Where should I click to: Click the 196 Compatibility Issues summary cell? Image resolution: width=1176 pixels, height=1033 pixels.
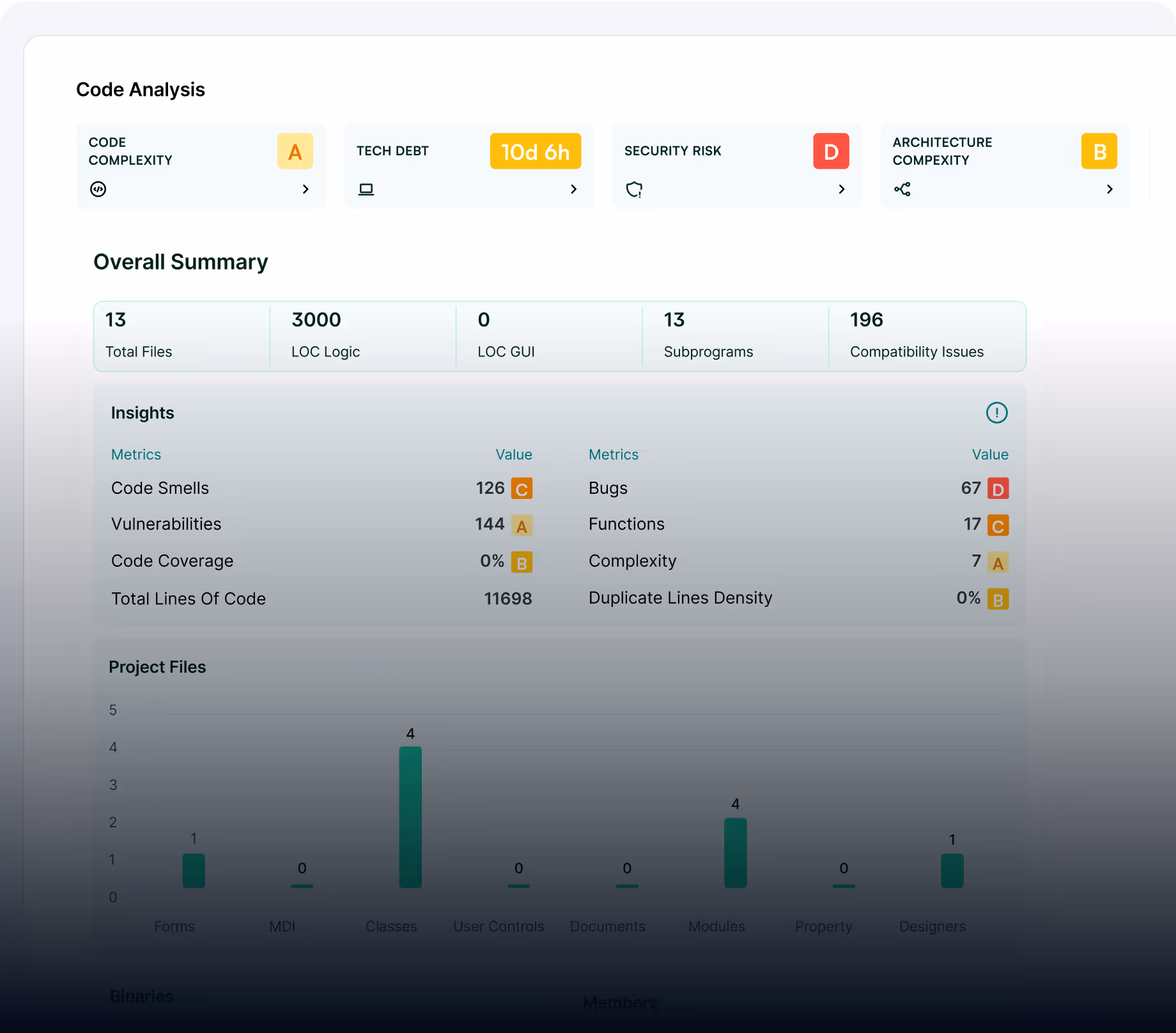[x=927, y=336]
